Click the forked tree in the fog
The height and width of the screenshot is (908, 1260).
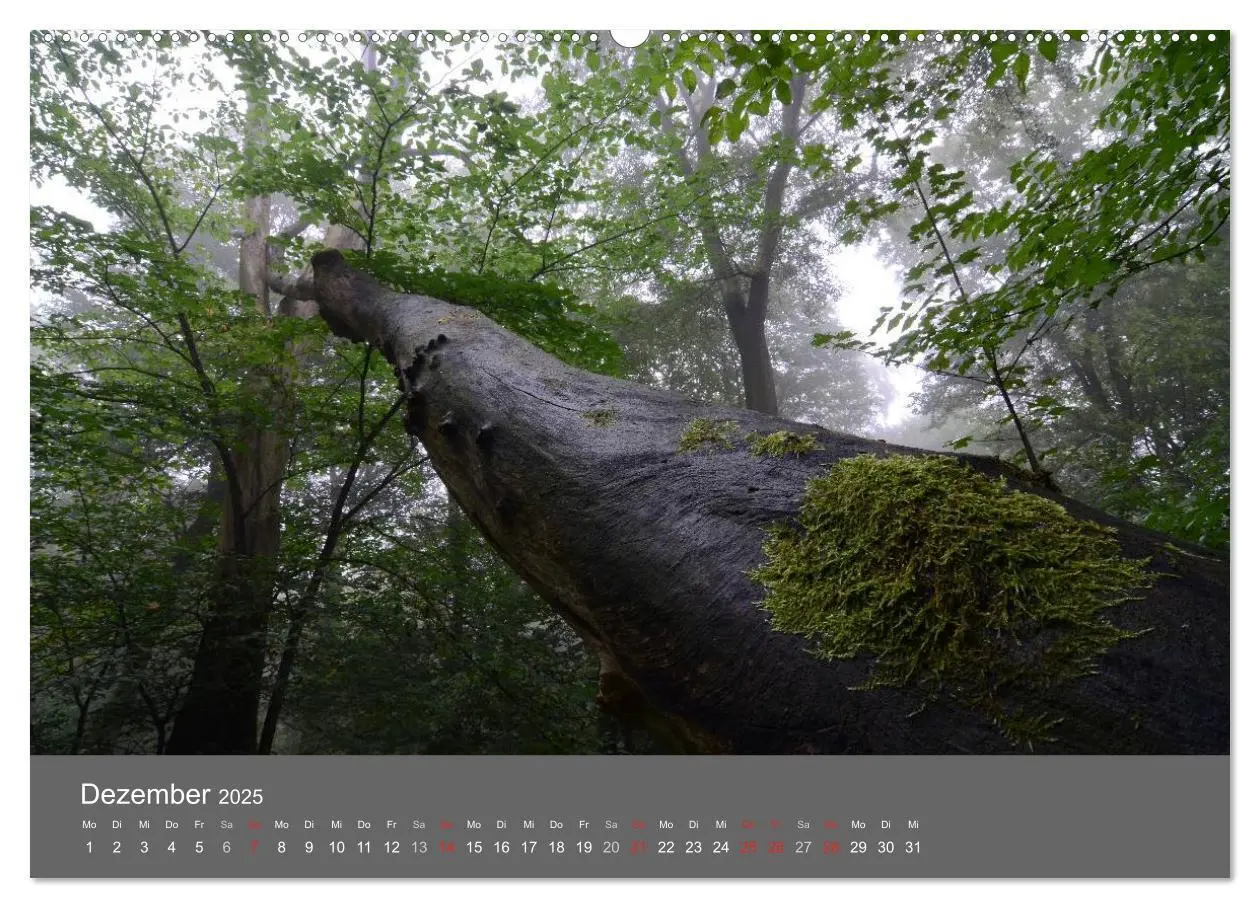[x=747, y=250]
